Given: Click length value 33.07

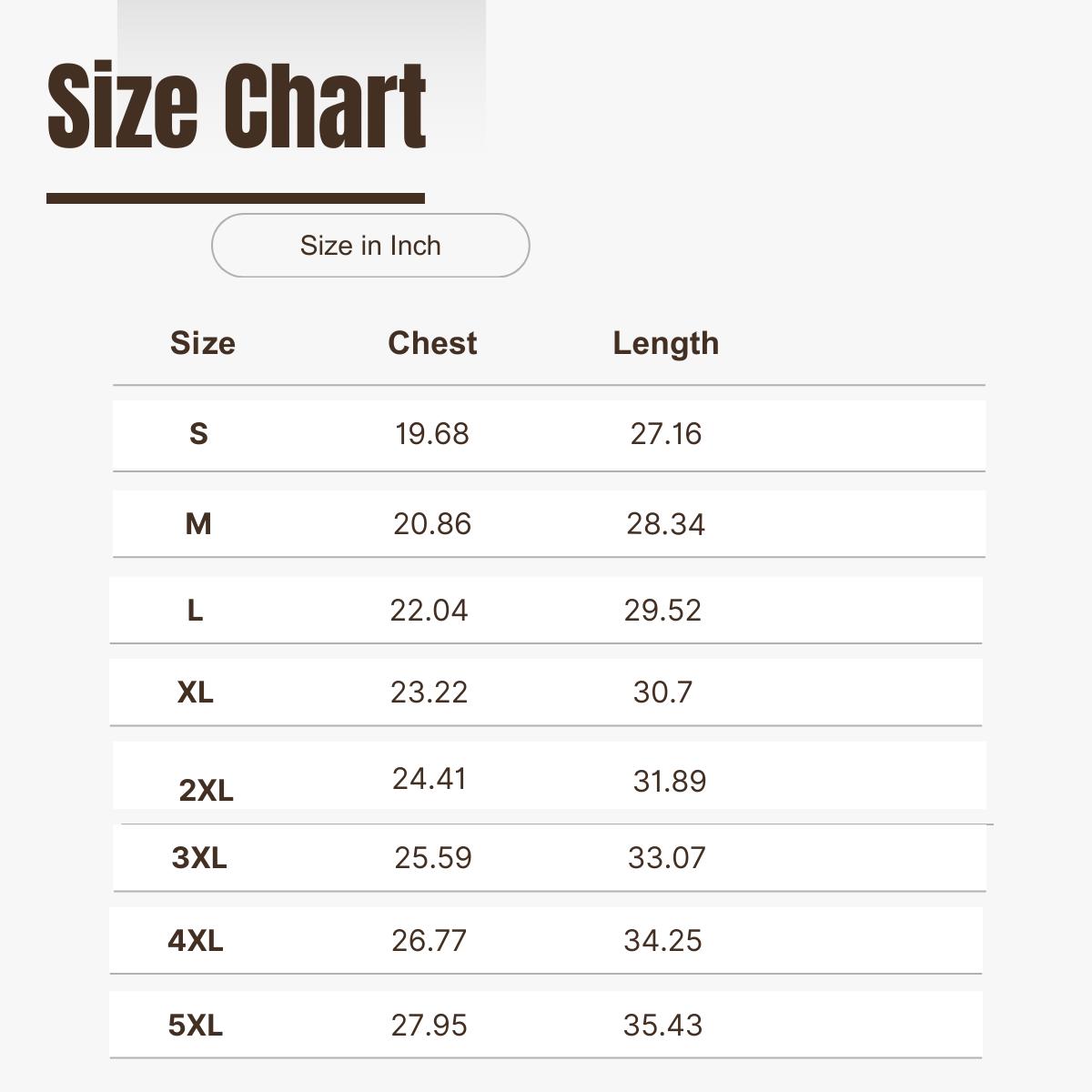Looking at the screenshot, I should (667, 857).
